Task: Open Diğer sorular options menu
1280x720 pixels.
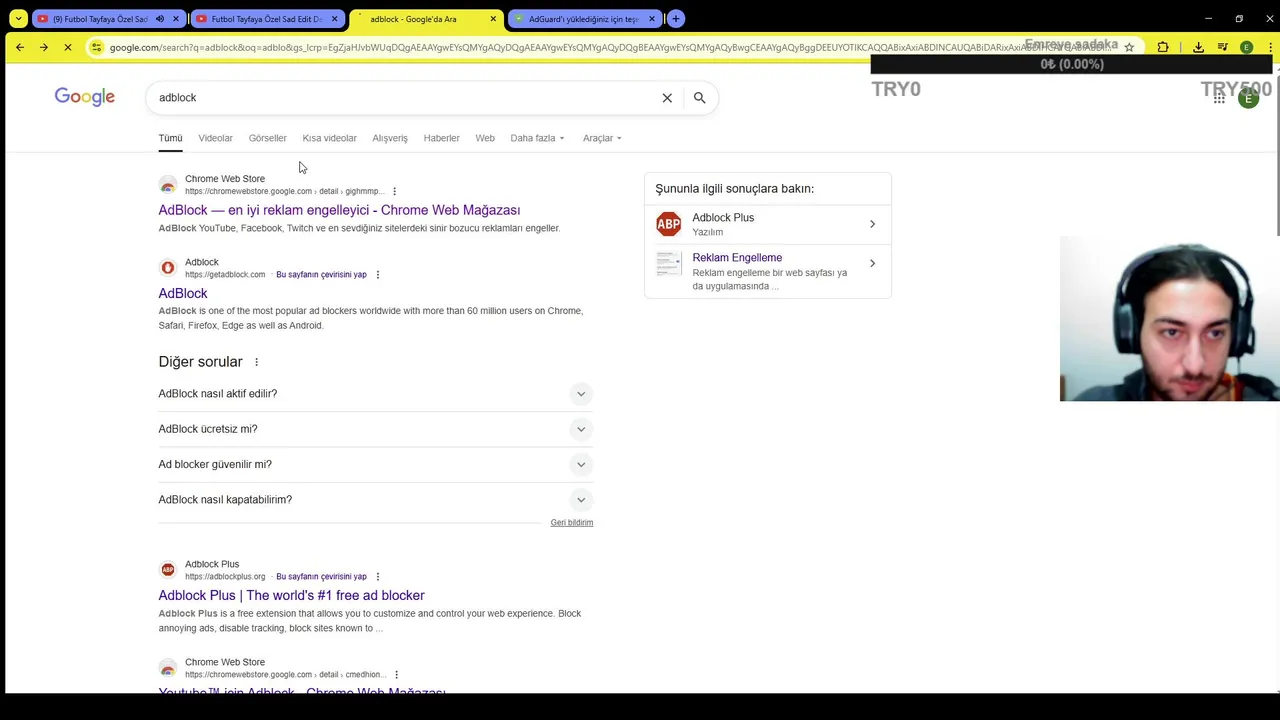Action: click(x=256, y=362)
